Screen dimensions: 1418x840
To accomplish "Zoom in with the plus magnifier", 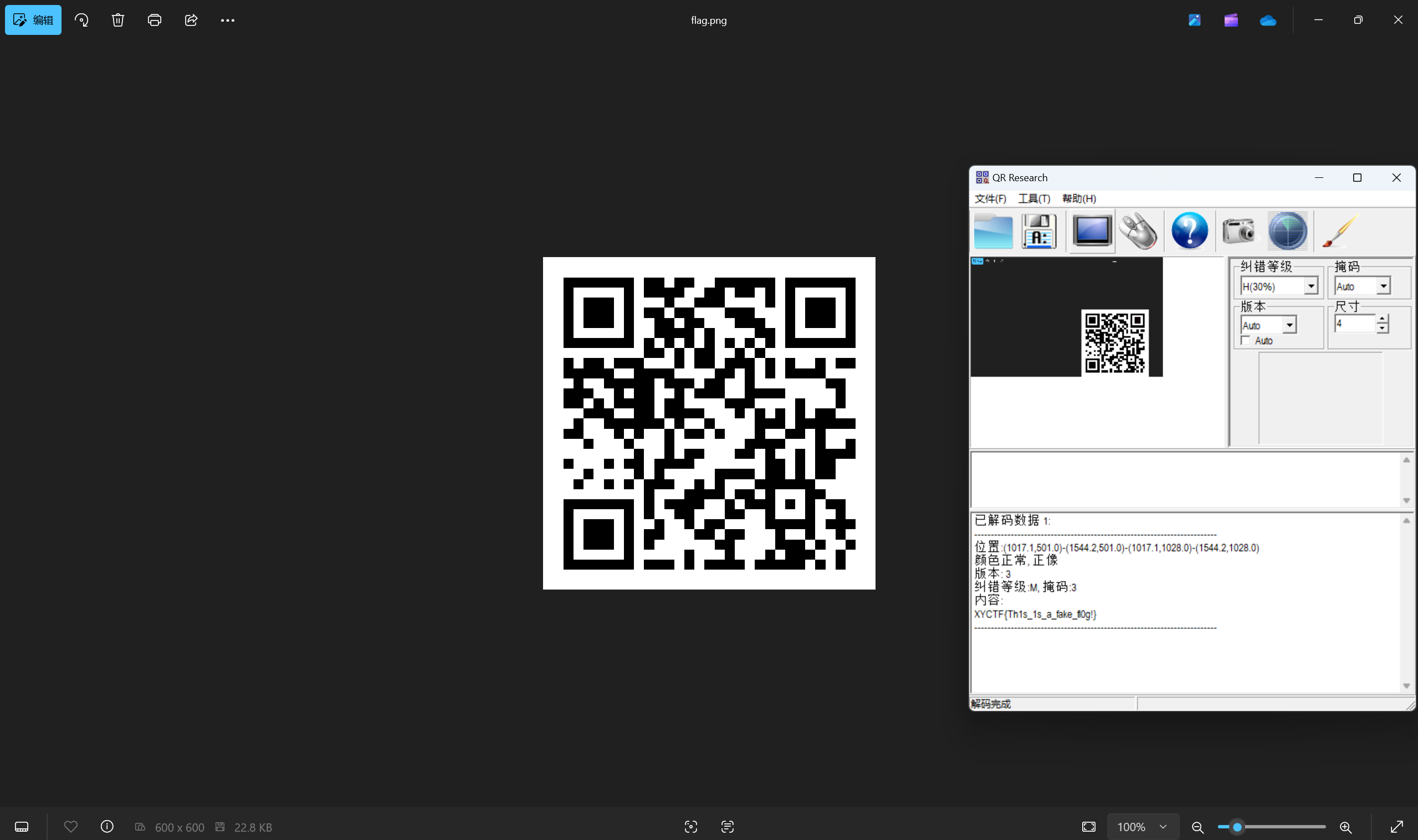I will coord(1345,827).
